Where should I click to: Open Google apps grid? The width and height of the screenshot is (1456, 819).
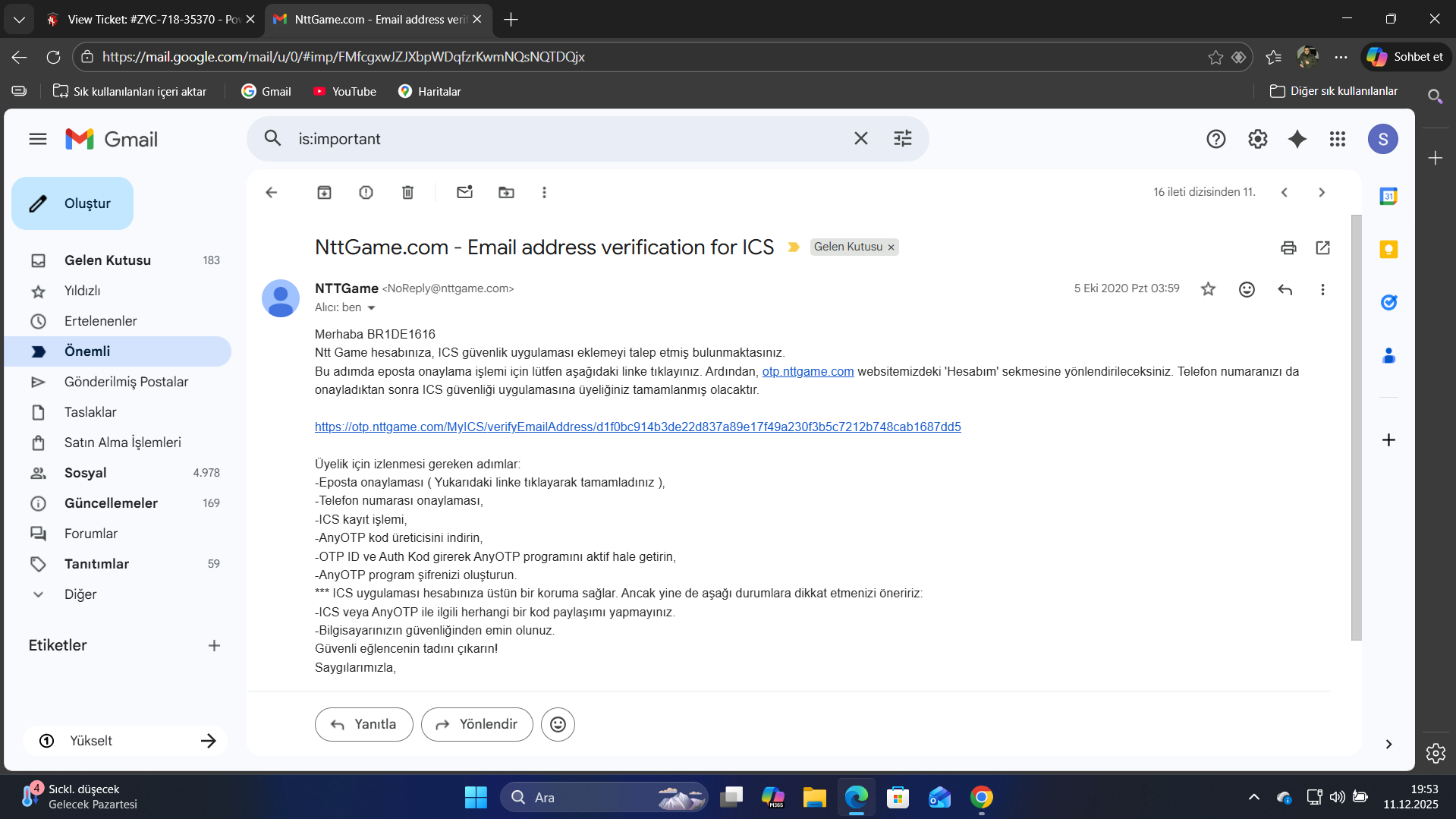(x=1338, y=139)
